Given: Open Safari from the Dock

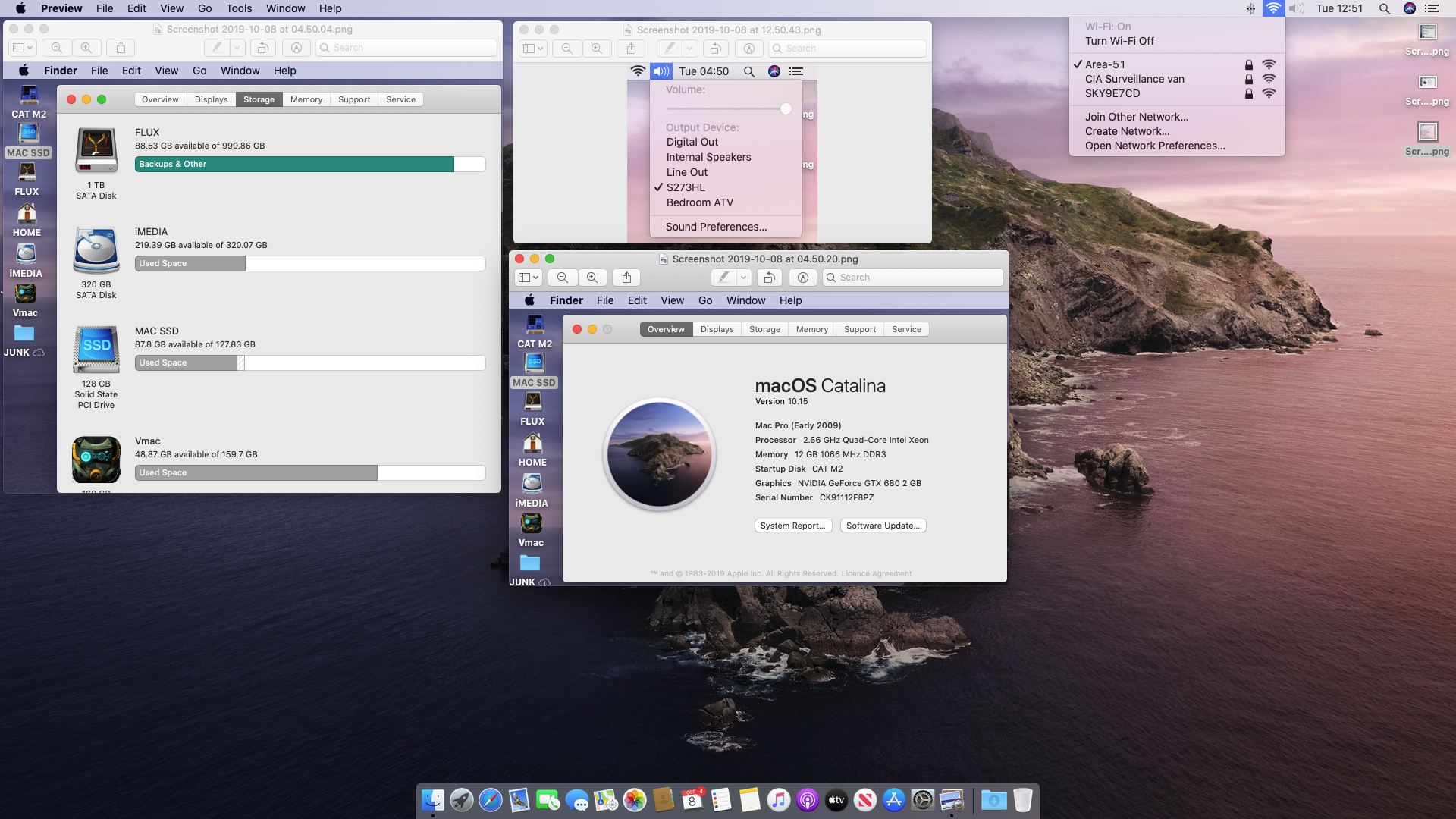Looking at the screenshot, I should point(491,800).
